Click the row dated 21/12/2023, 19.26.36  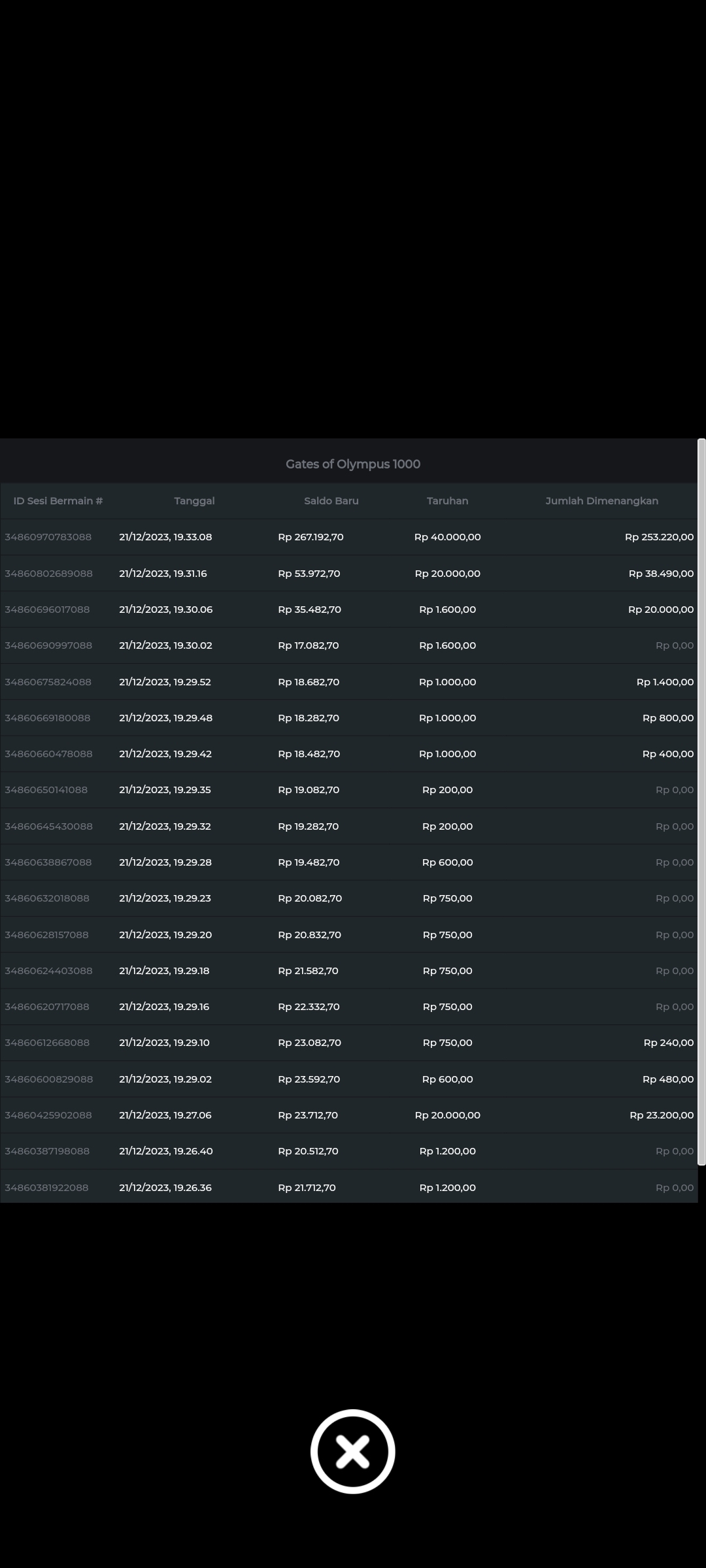pos(165,1188)
